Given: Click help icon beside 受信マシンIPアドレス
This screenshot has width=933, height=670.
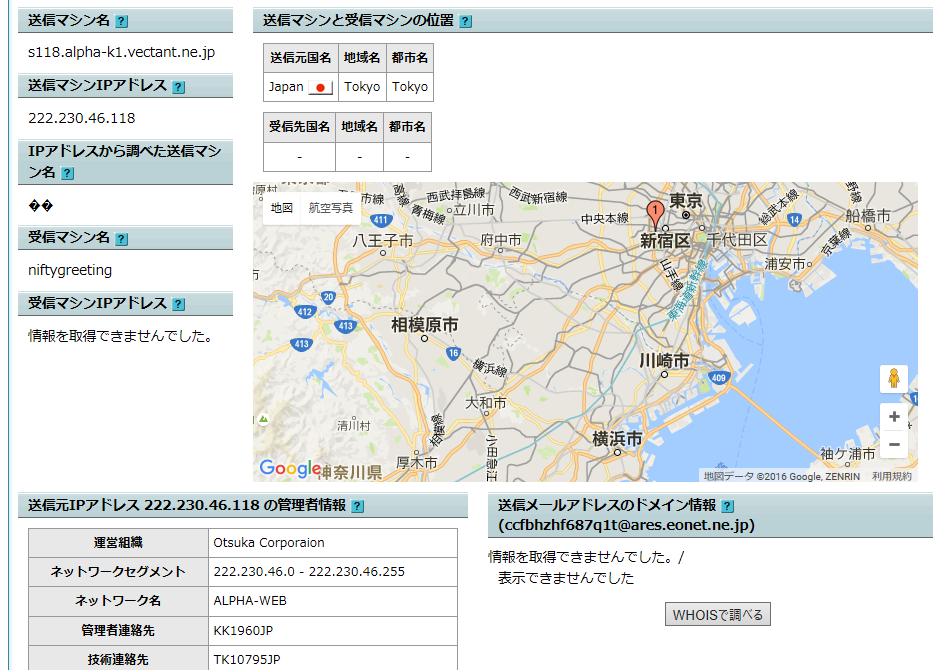Looking at the screenshot, I should click(179, 304).
